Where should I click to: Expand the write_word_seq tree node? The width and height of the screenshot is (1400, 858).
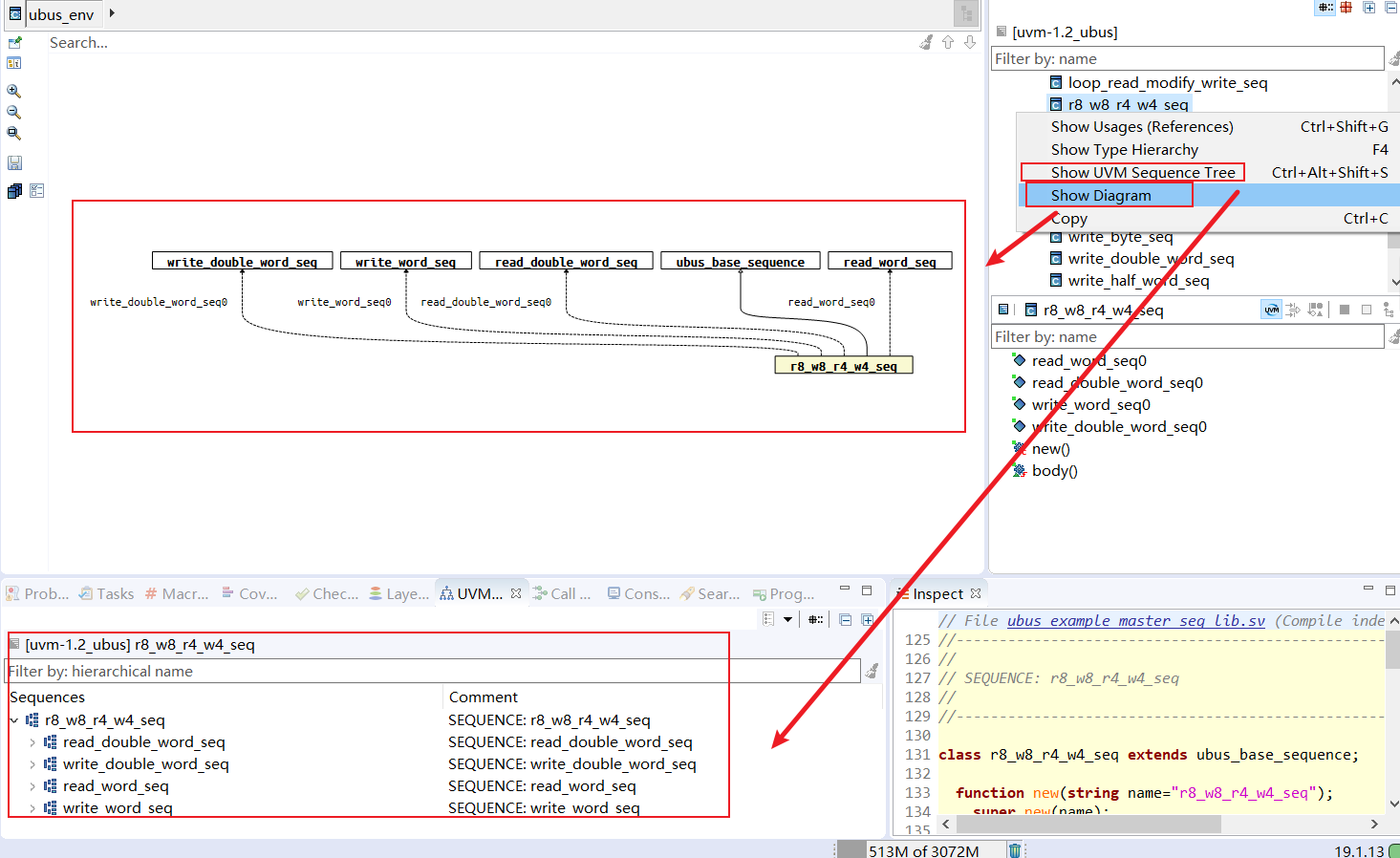tap(32, 808)
